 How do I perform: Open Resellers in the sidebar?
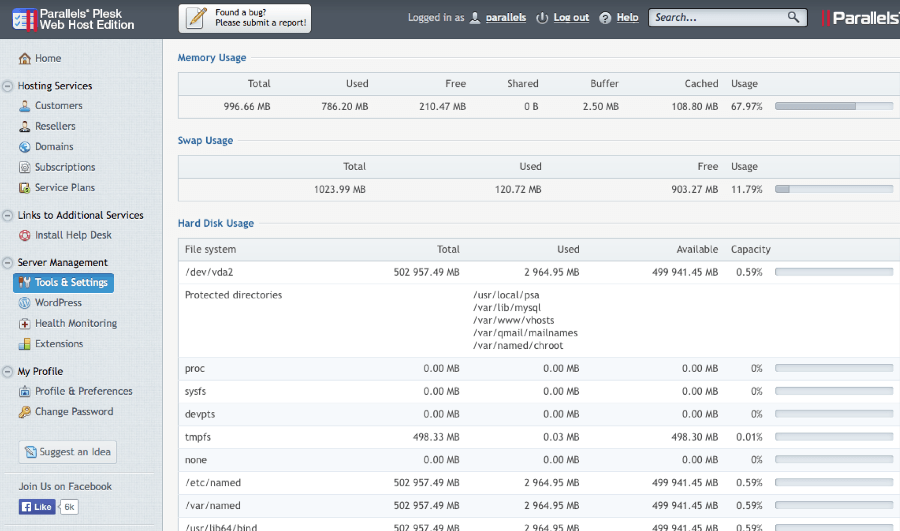point(55,126)
